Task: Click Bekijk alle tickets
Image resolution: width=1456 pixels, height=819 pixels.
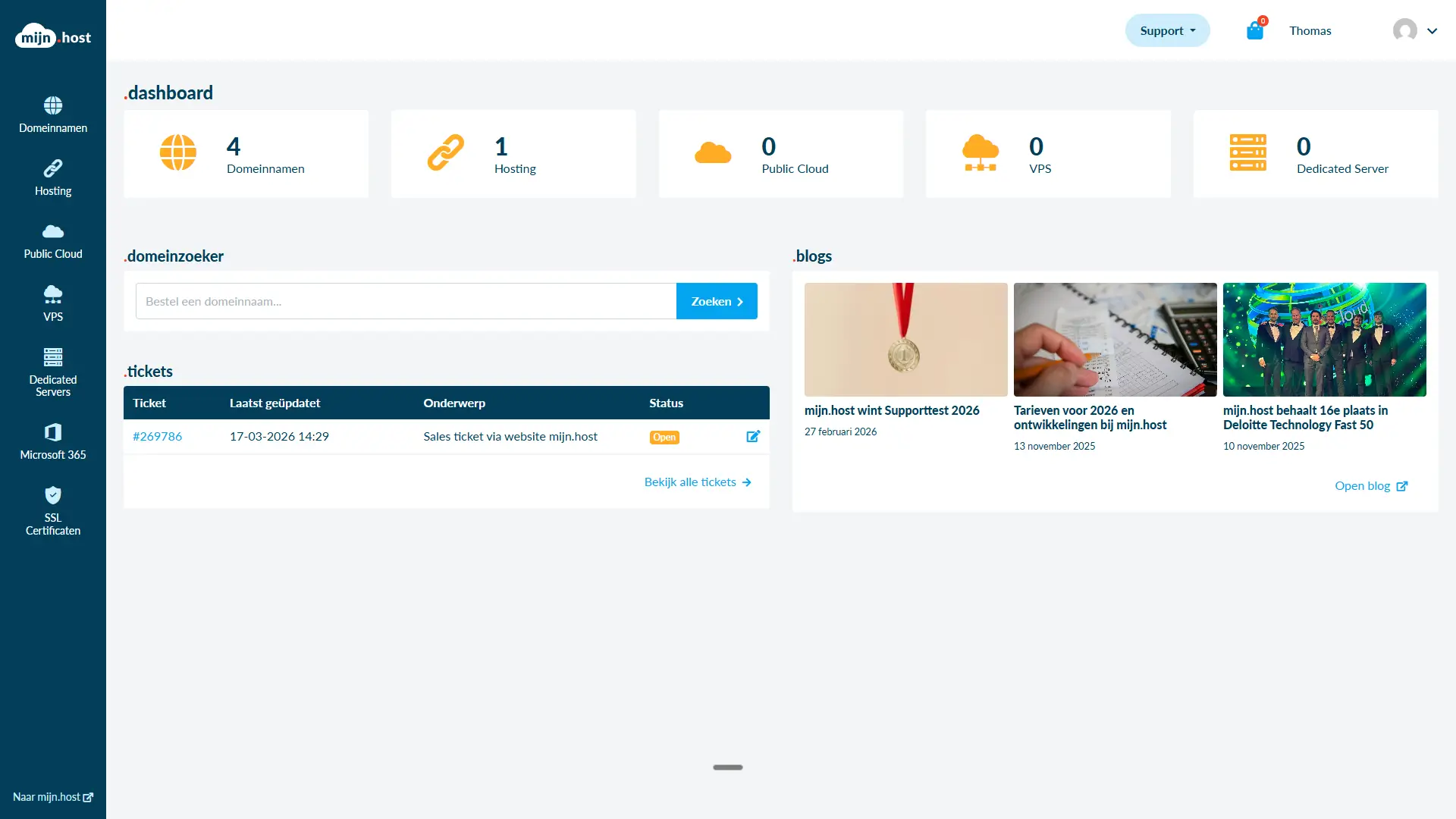Action: [x=696, y=482]
